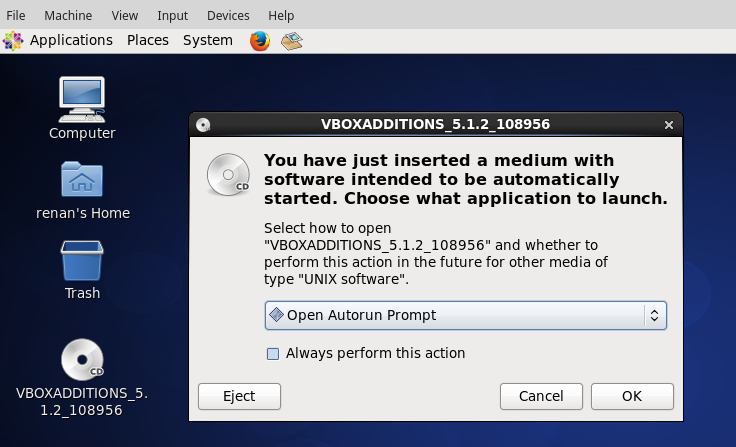The image size is (736, 447).
Task: Open the Help menu
Action: pyautogui.click(x=281, y=15)
